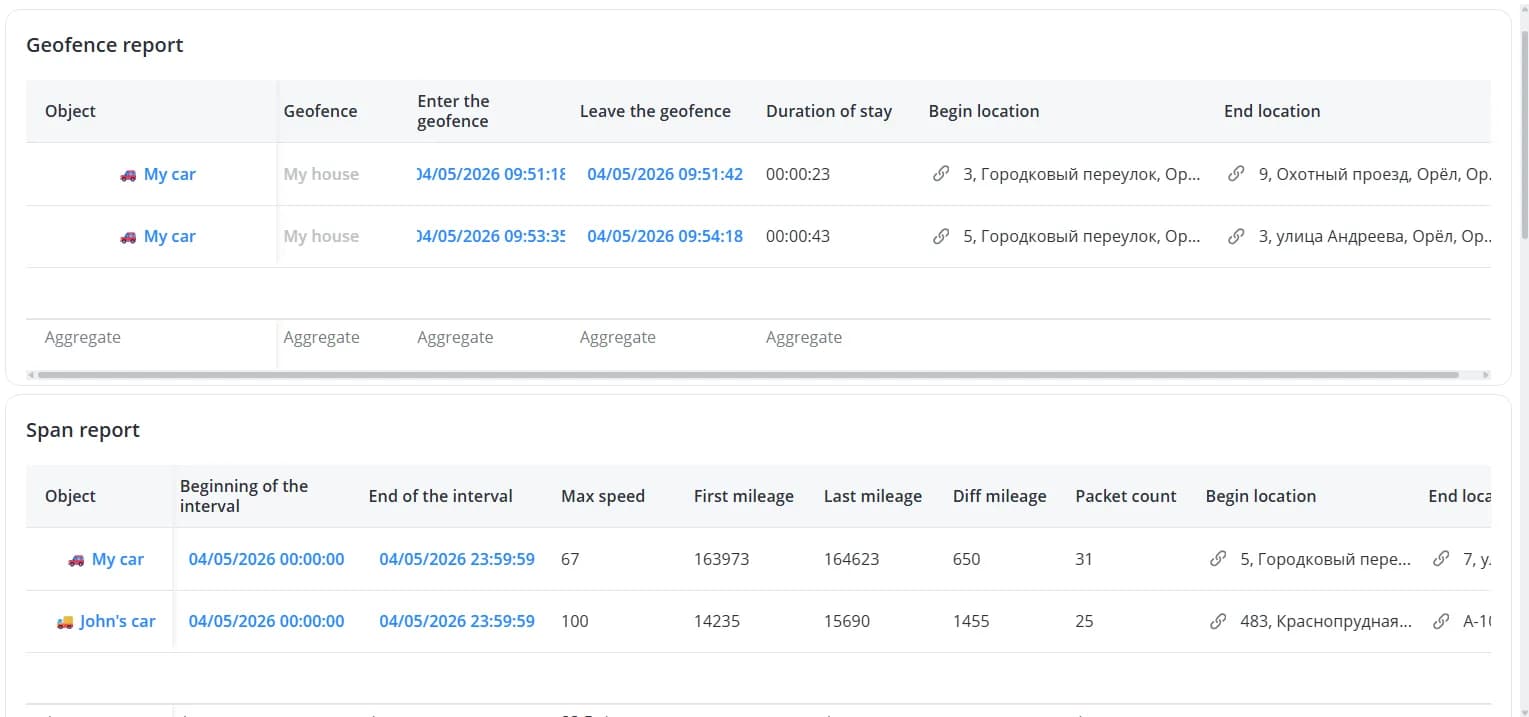Click car icon in 09:53:35 geofence row
Viewport: 1529px width, 717px height.
coord(128,237)
